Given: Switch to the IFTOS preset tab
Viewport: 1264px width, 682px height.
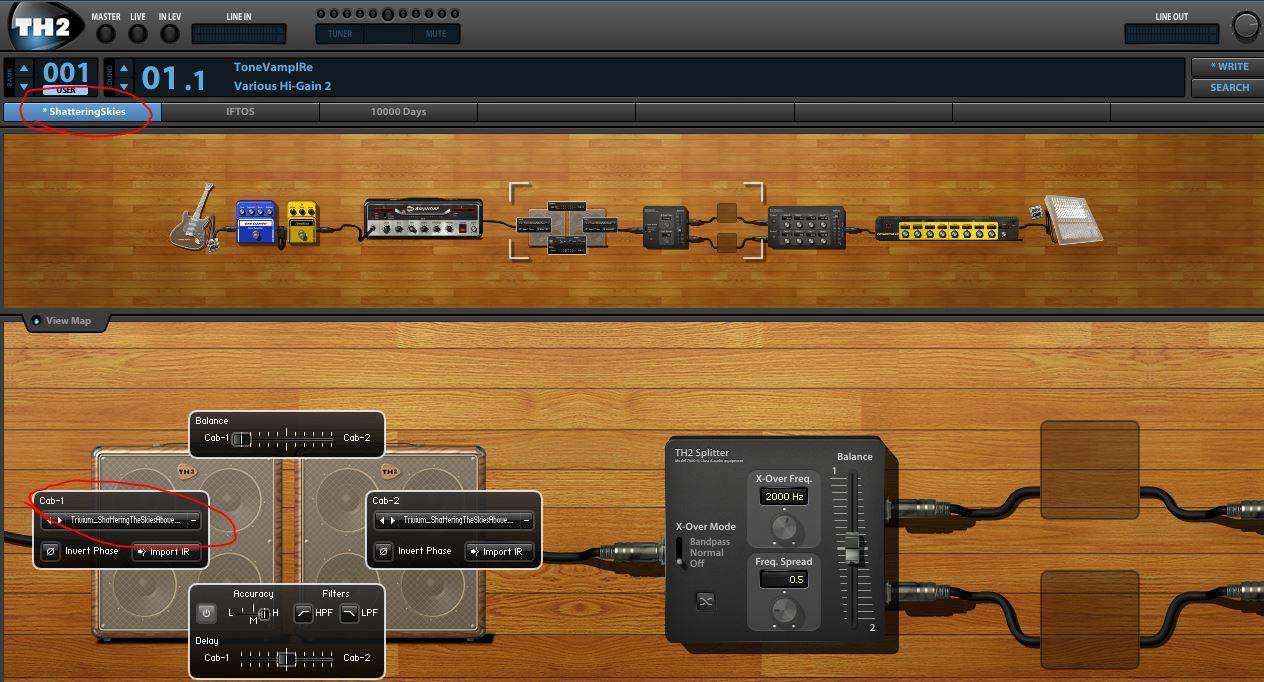Looking at the screenshot, I should [x=240, y=112].
